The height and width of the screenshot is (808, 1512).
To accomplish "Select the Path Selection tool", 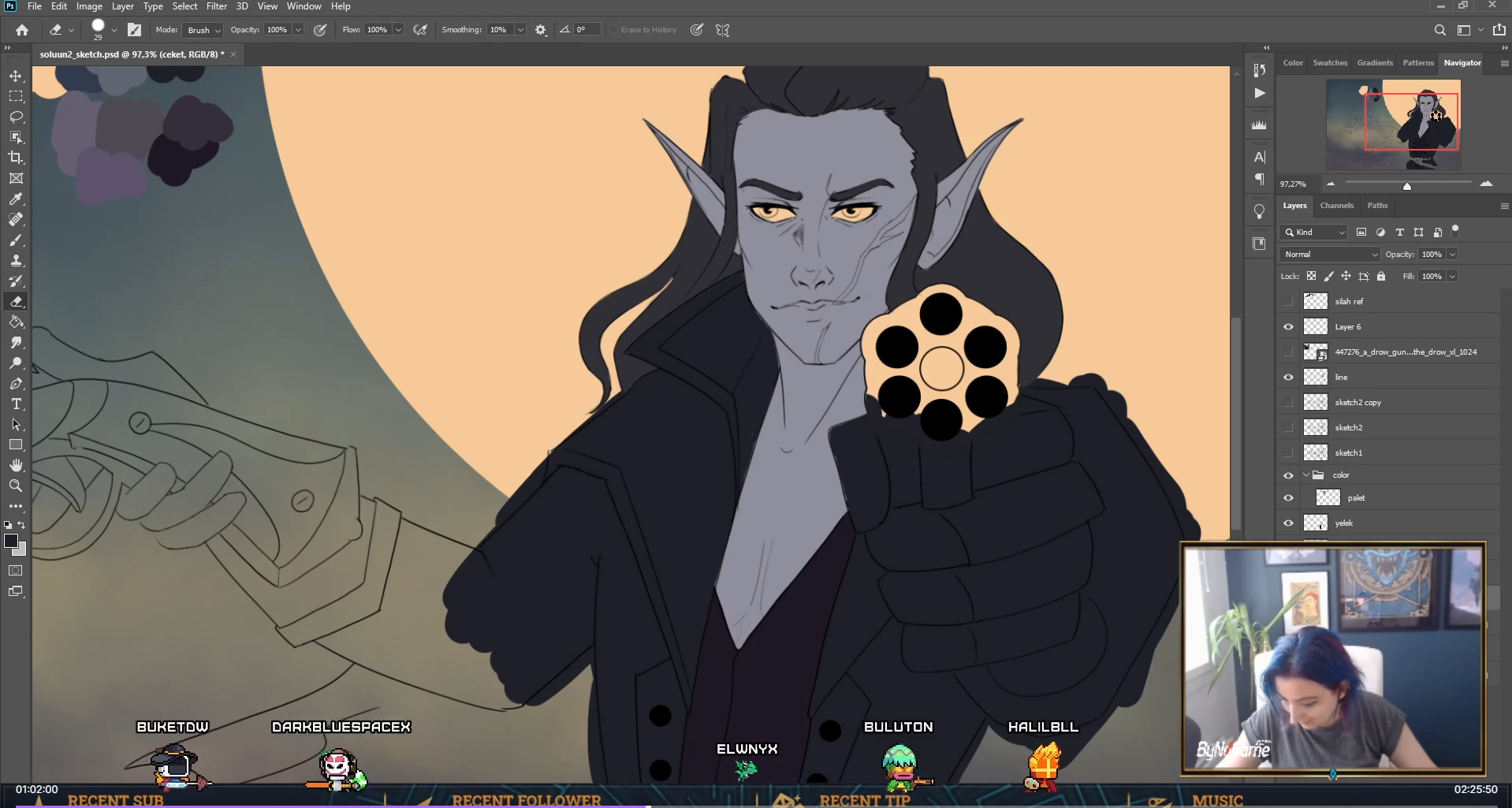I will coord(16,424).
